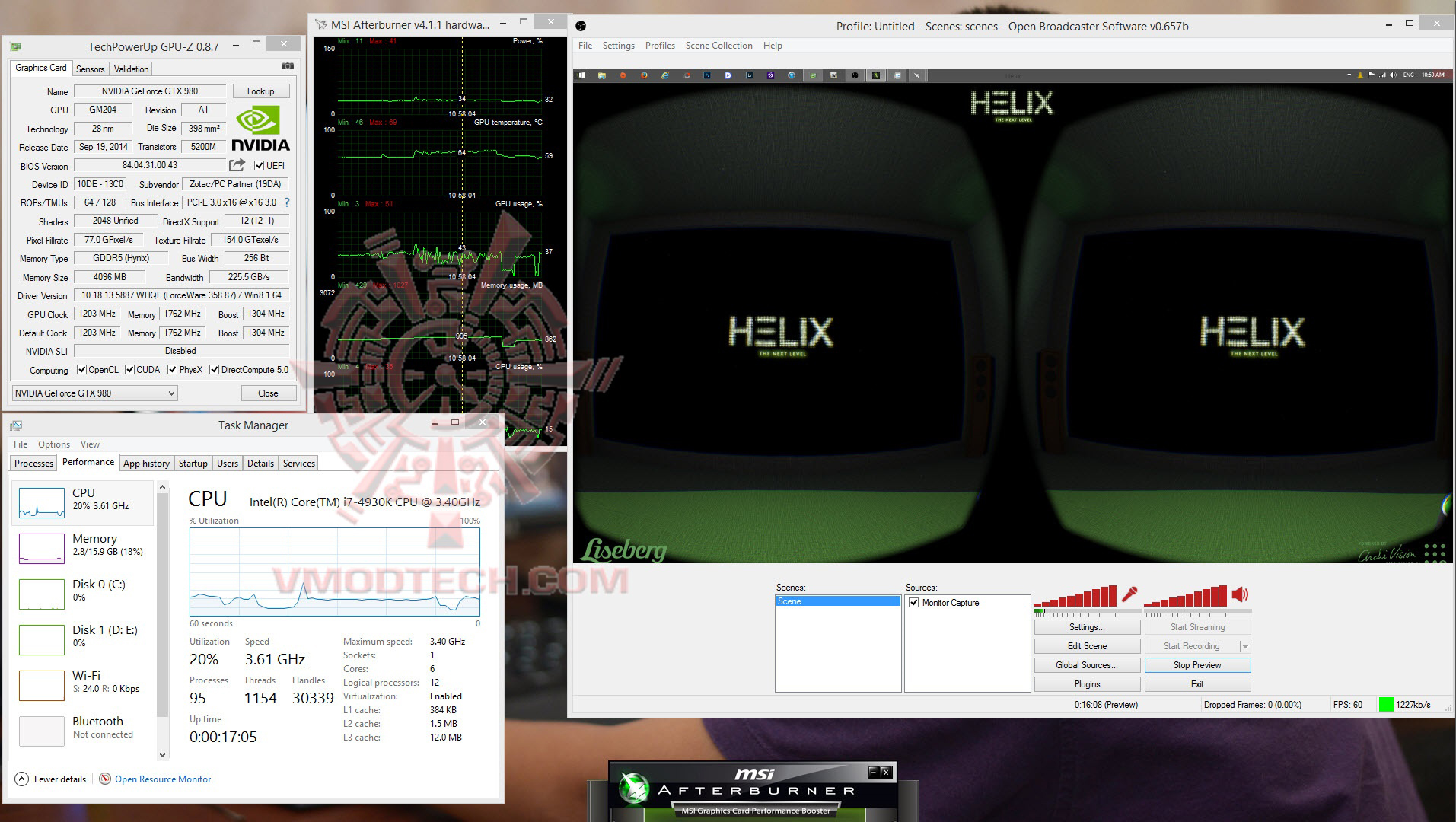
Task: Select the Scene entry in Scenes list
Action: (x=838, y=601)
